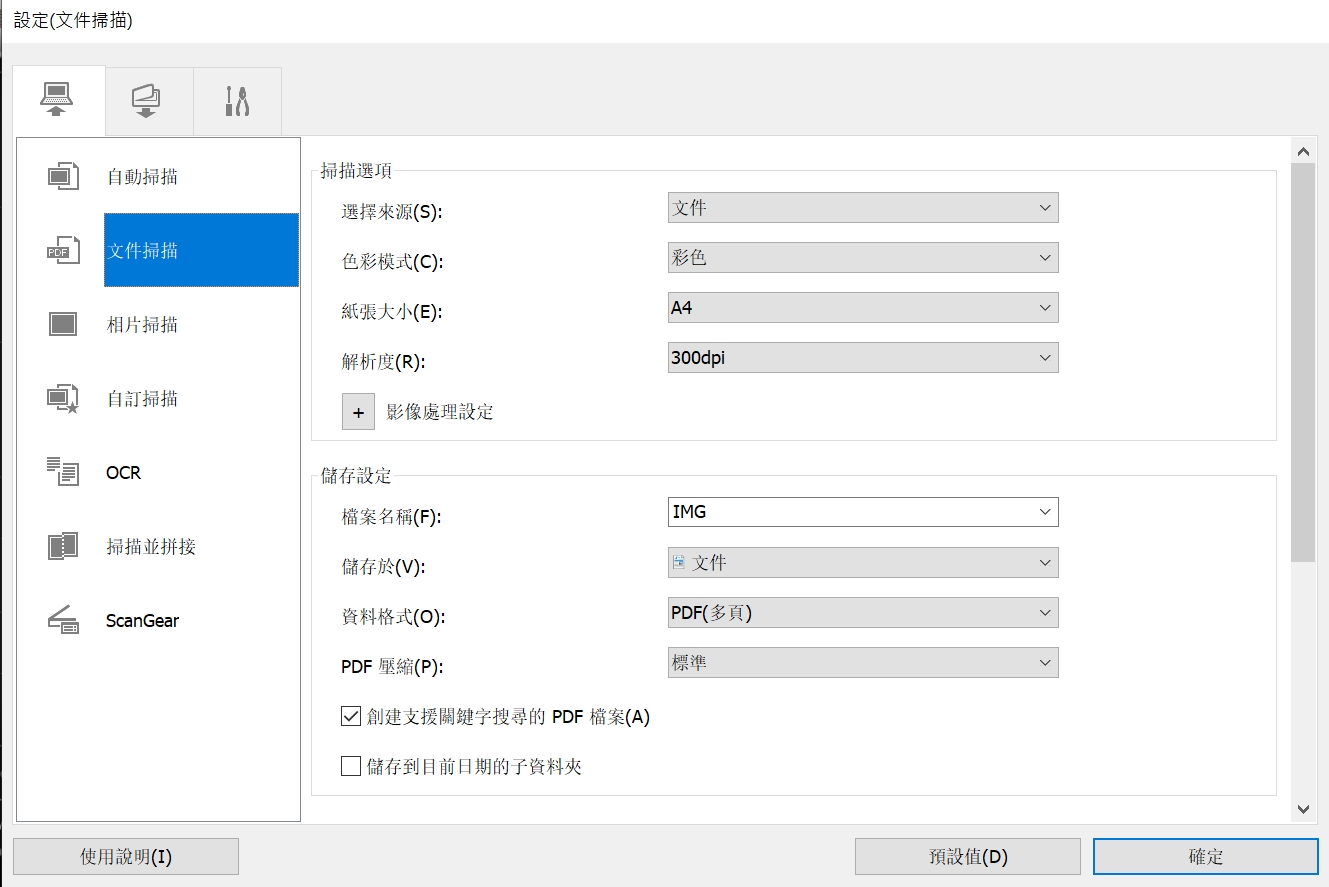Click the 相片掃描 icon
1329x887 pixels.
[x=63, y=324]
